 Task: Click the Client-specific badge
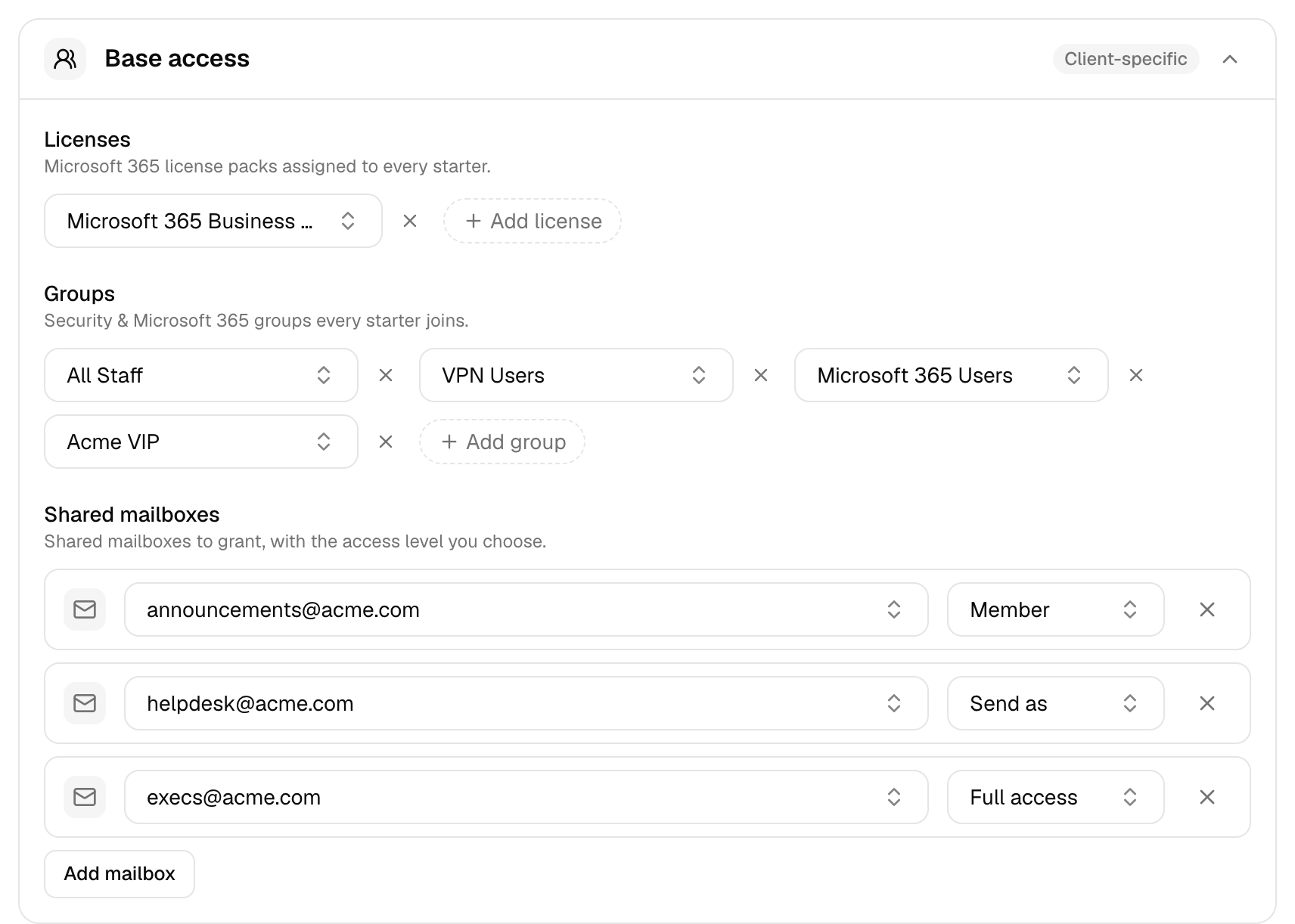tap(1126, 59)
